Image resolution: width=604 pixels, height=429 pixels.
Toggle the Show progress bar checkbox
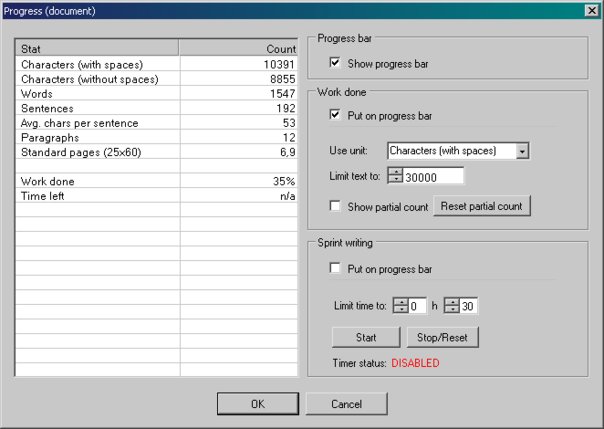pyautogui.click(x=336, y=64)
